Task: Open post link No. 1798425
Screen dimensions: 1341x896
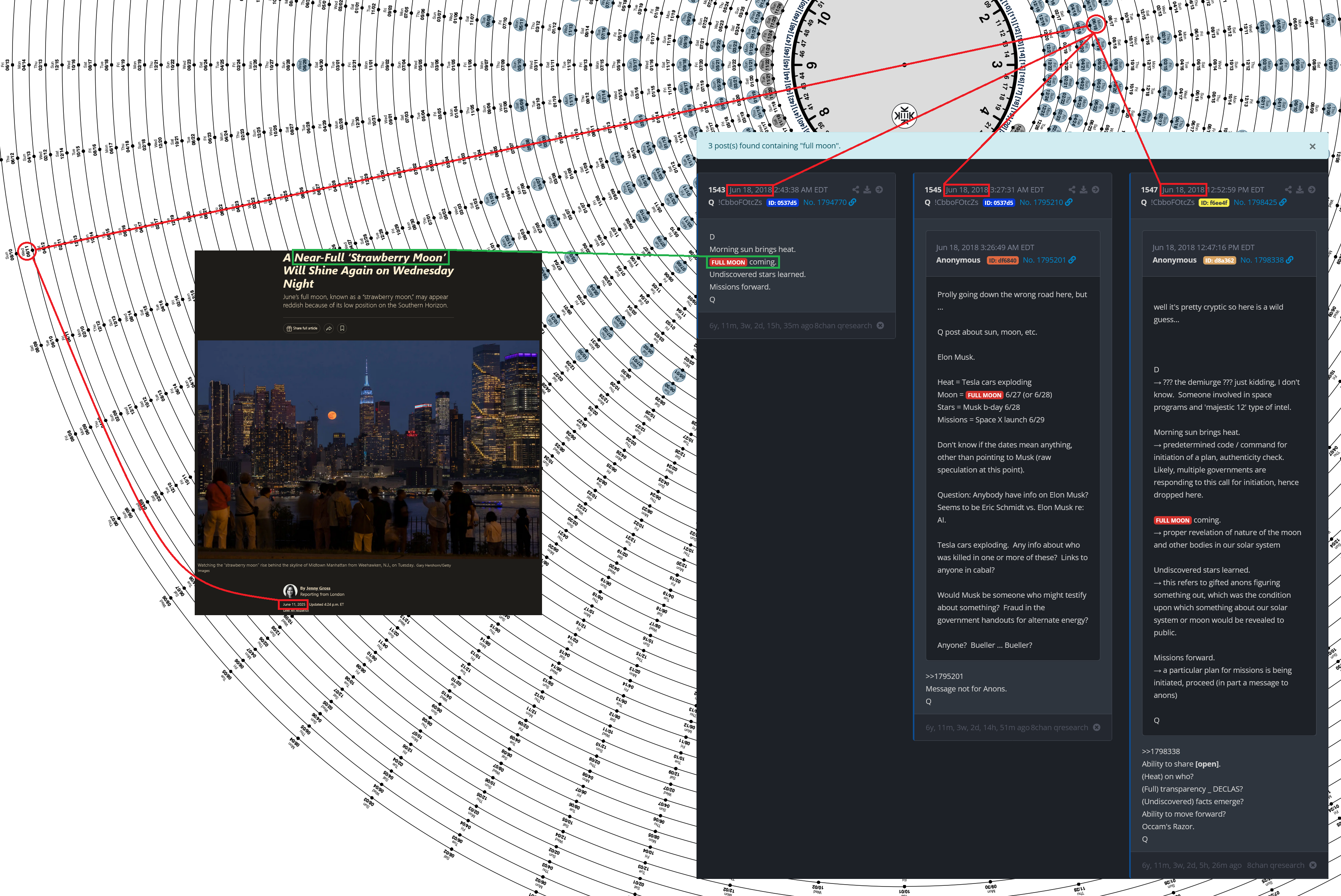Action: pyautogui.click(x=1255, y=202)
